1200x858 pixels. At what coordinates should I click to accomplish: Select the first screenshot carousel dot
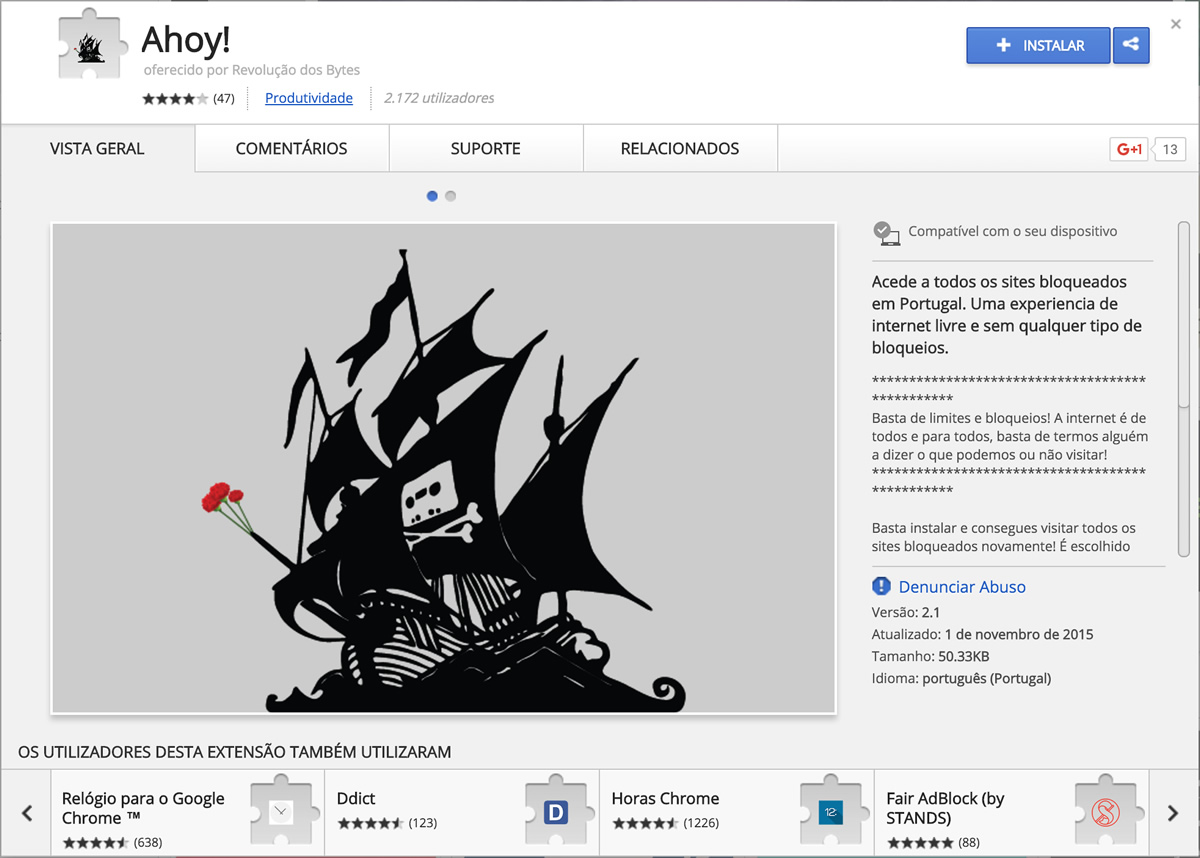click(x=432, y=196)
